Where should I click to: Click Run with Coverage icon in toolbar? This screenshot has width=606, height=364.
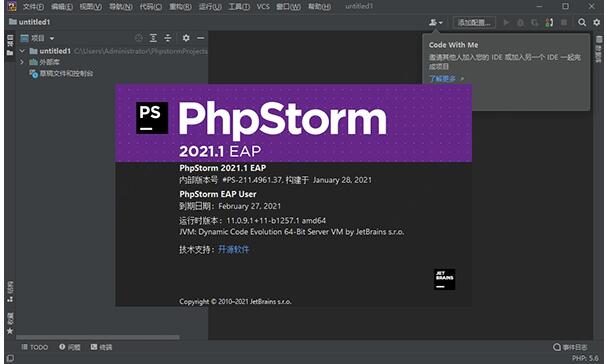[x=535, y=22]
